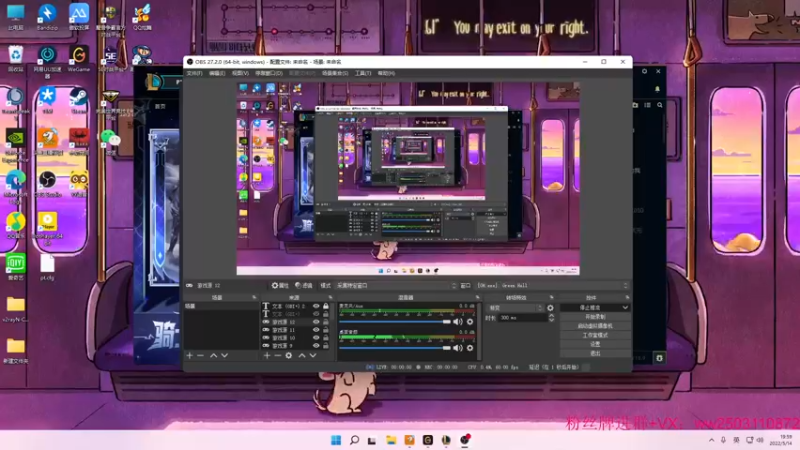Adjust the transition duration stepper arrows
Screen dimensions: 800x450
pos(551,318)
